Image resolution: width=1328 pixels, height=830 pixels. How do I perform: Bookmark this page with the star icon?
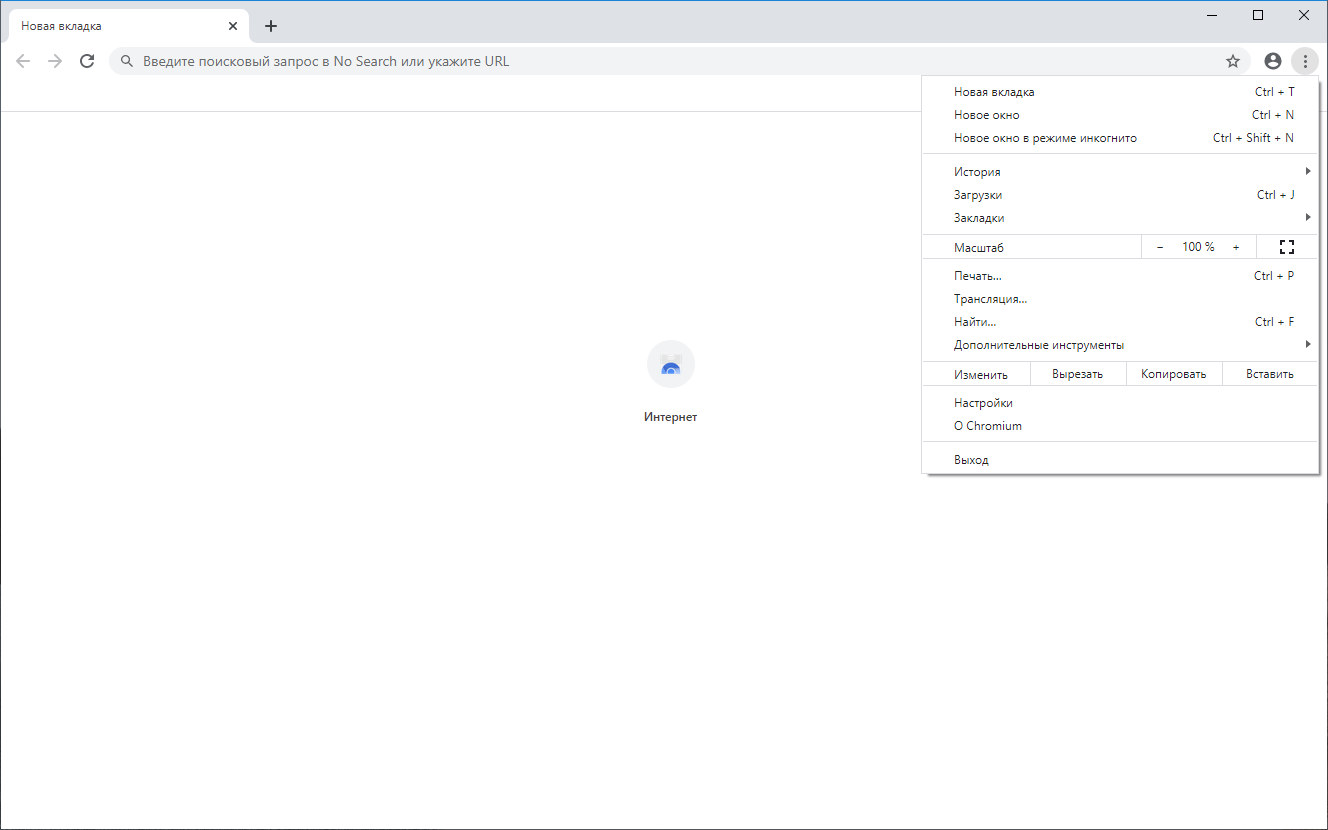(1233, 61)
